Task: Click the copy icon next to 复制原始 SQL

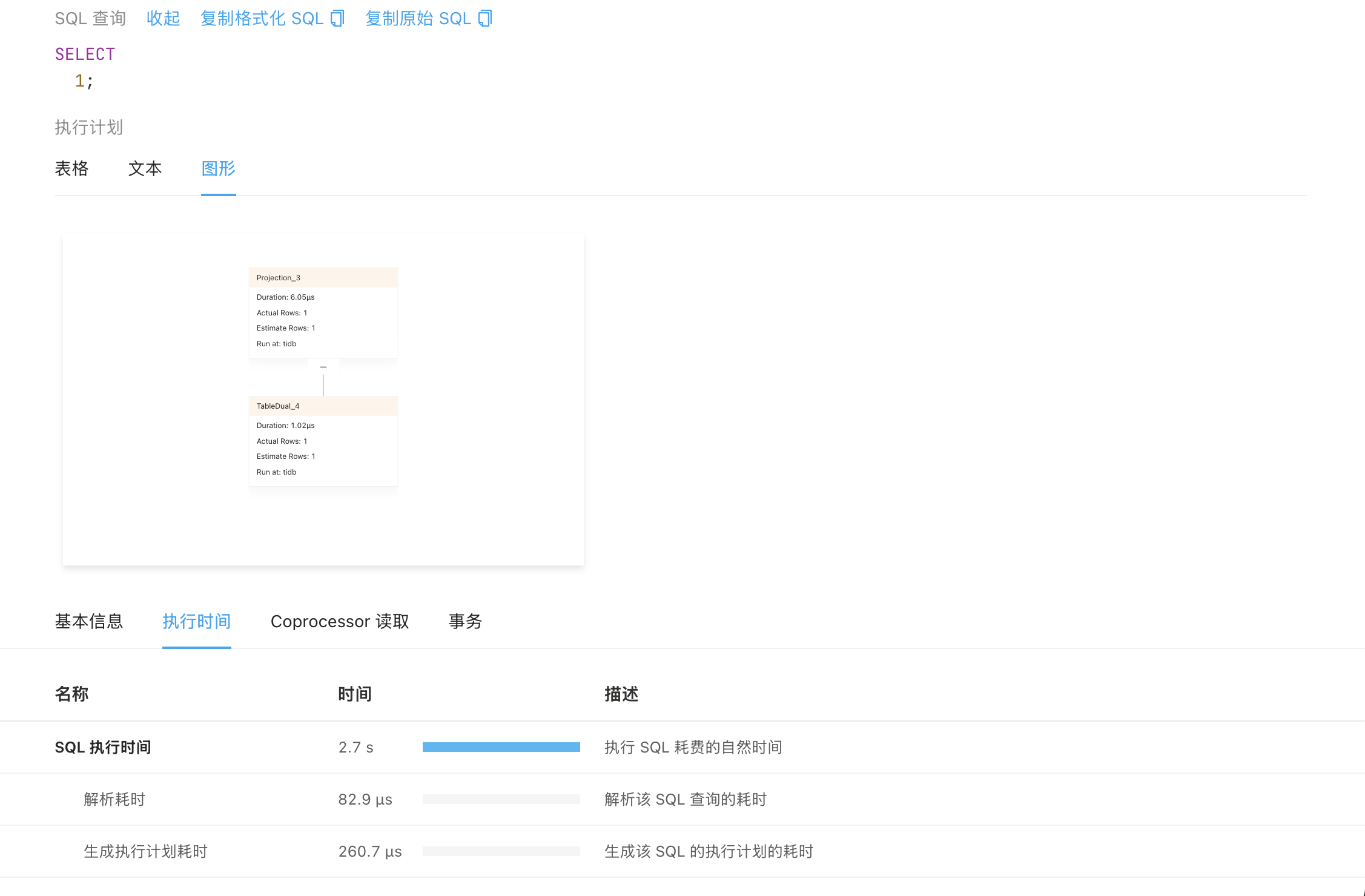Action: 485,19
